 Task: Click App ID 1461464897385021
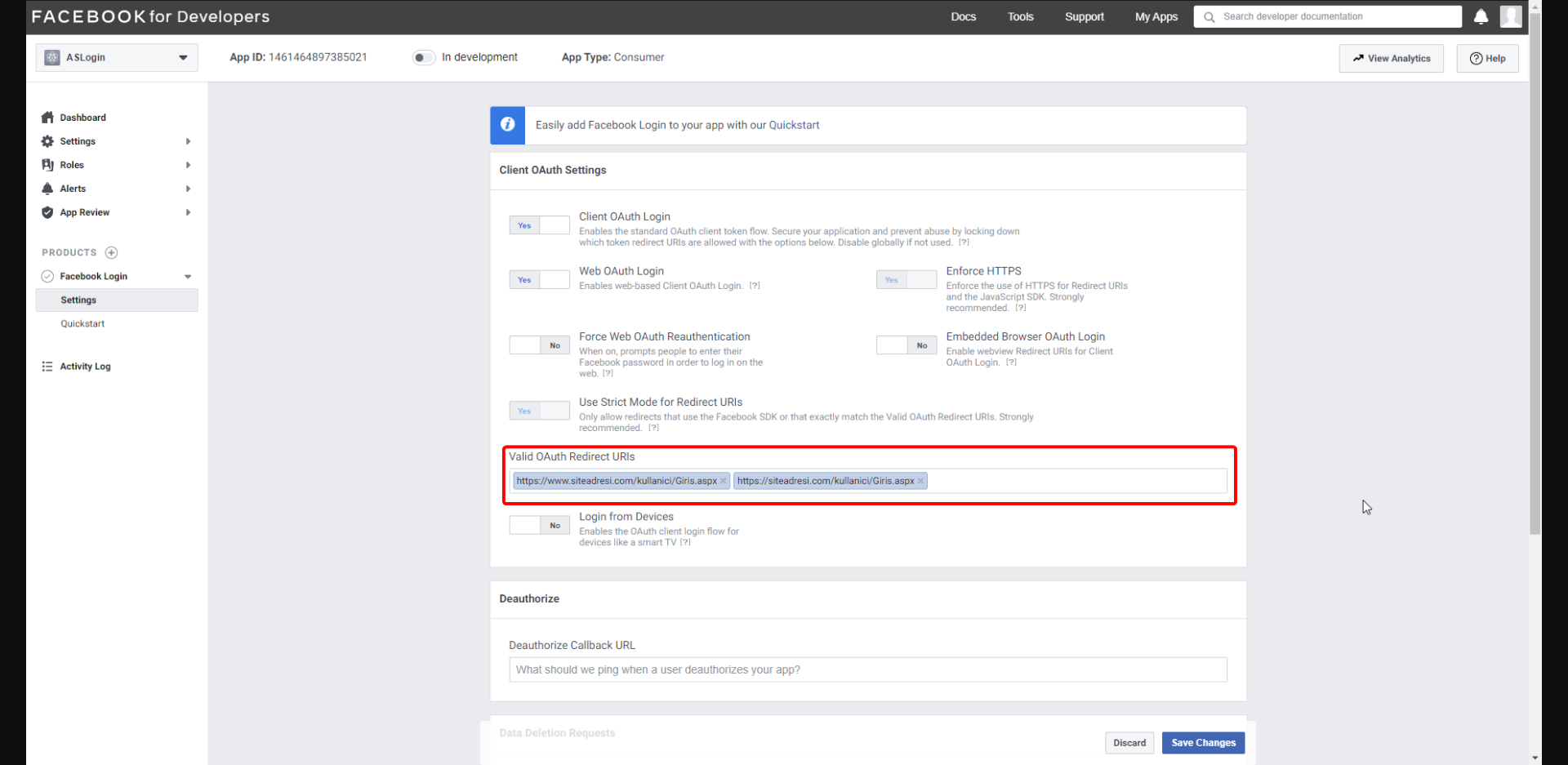298,57
